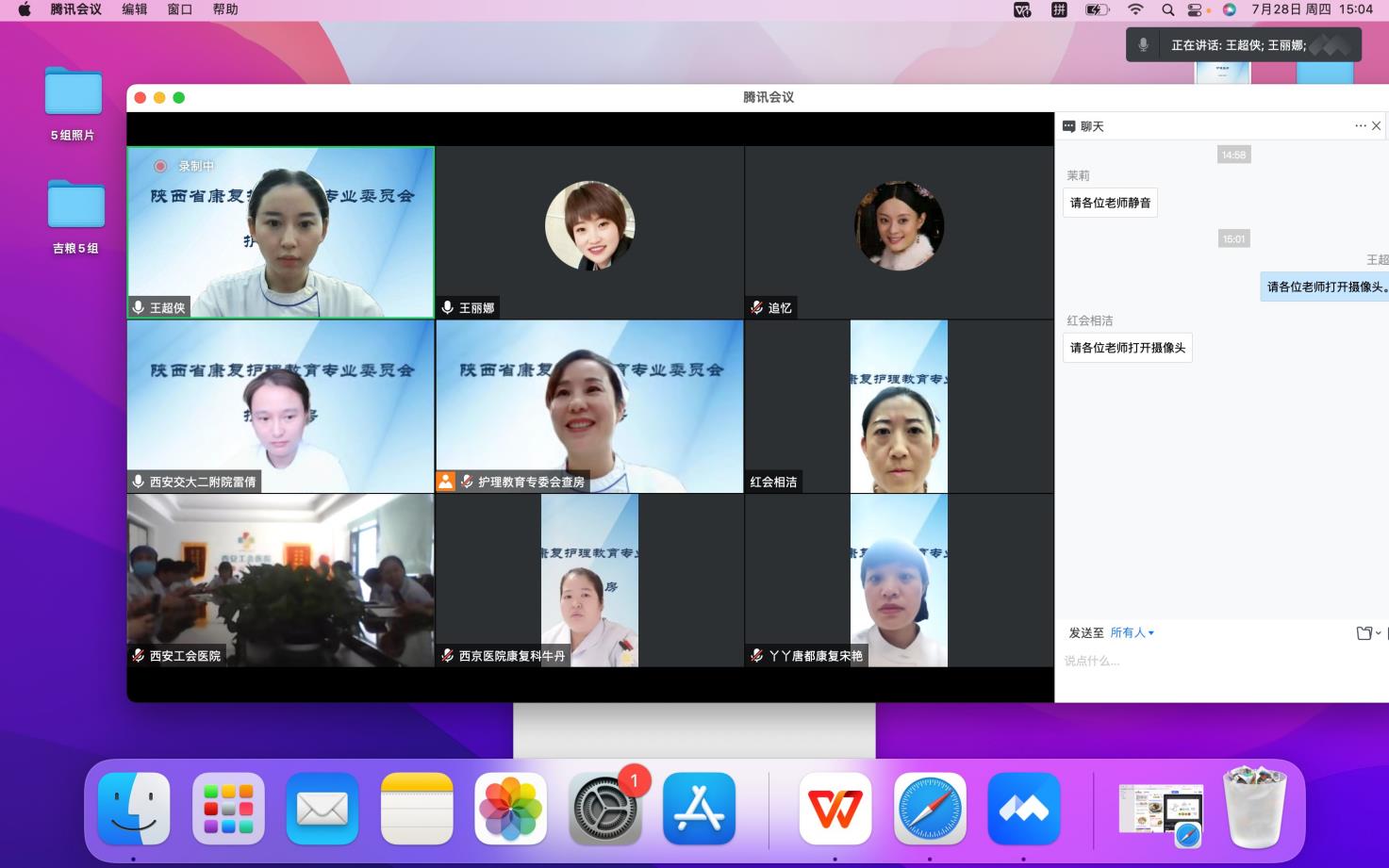Open the Wi-Fi menu bar icon
The image size is (1389, 868).
tap(1136, 9)
